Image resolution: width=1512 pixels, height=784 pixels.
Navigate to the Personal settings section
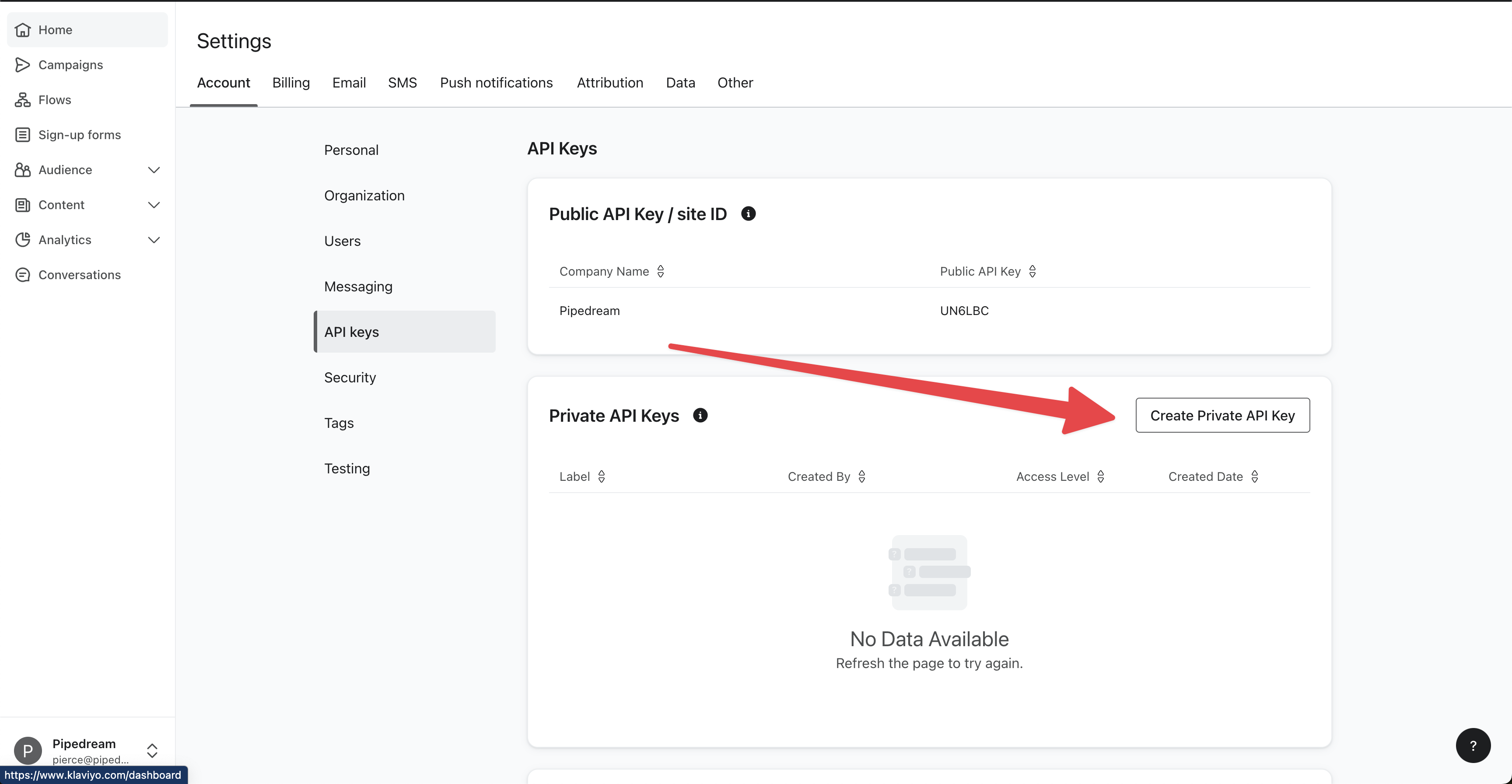[x=351, y=150]
